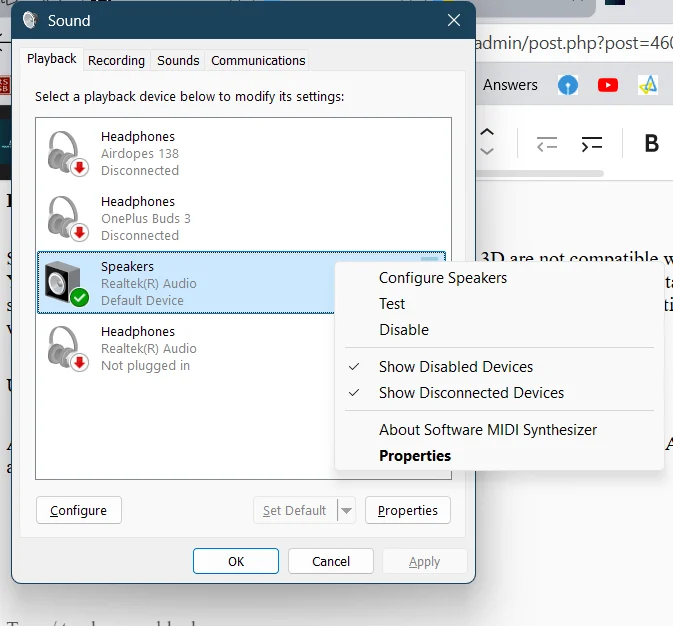The image size is (673, 626).
Task: Click the browser address bar URL
Action: pyautogui.click(x=574, y=43)
